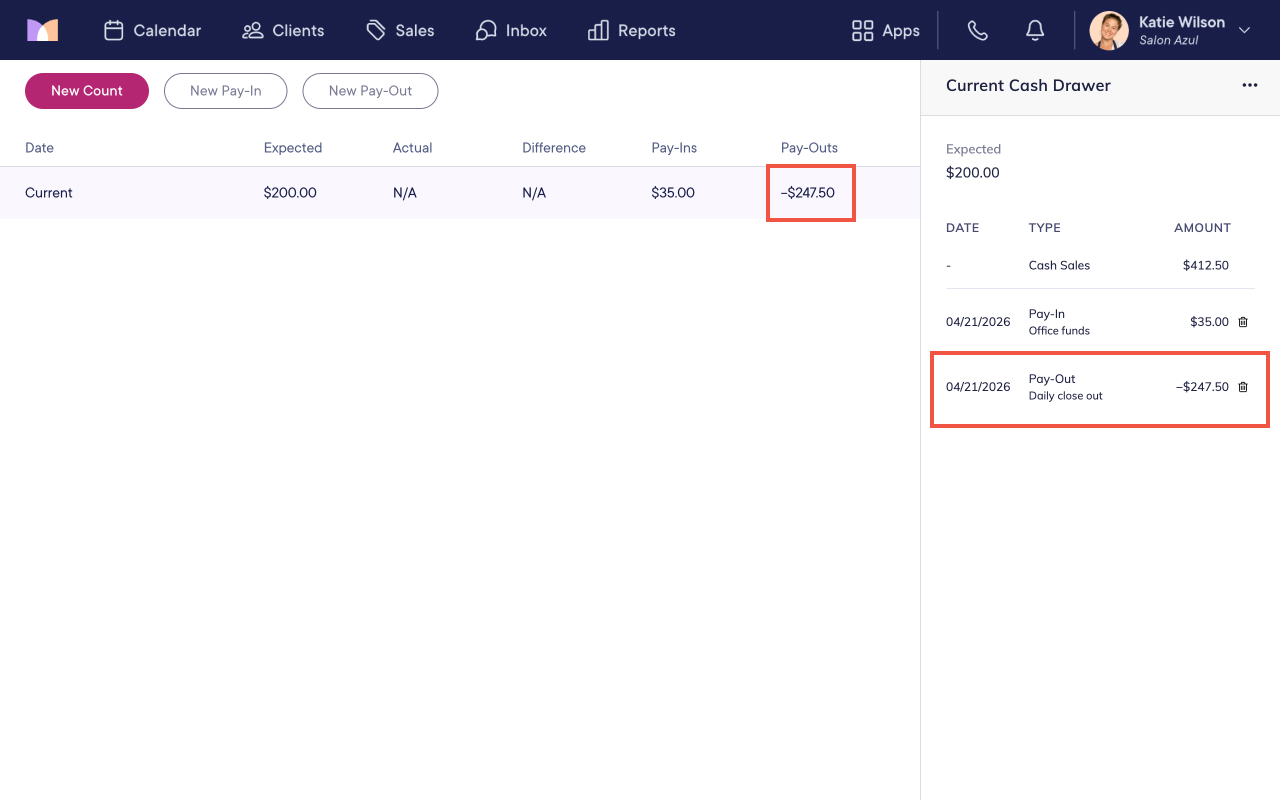Open the Clients section
Viewport: 1280px width, 800px height.
coord(283,30)
